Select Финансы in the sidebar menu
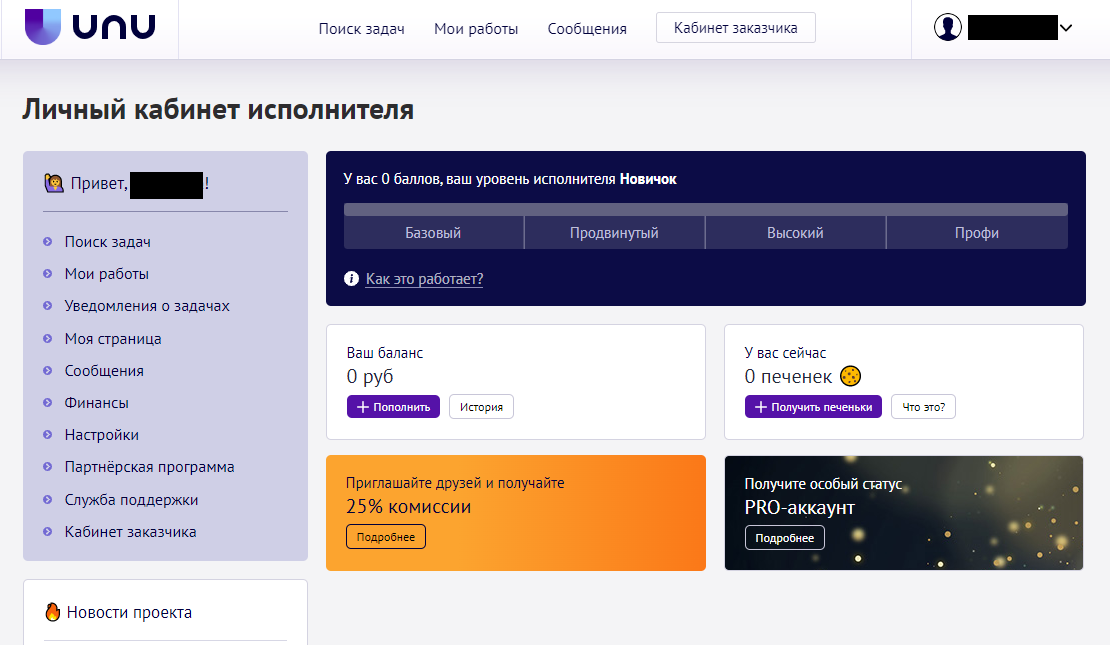Viewport: 1110px width, 645px height. [97, 403]
